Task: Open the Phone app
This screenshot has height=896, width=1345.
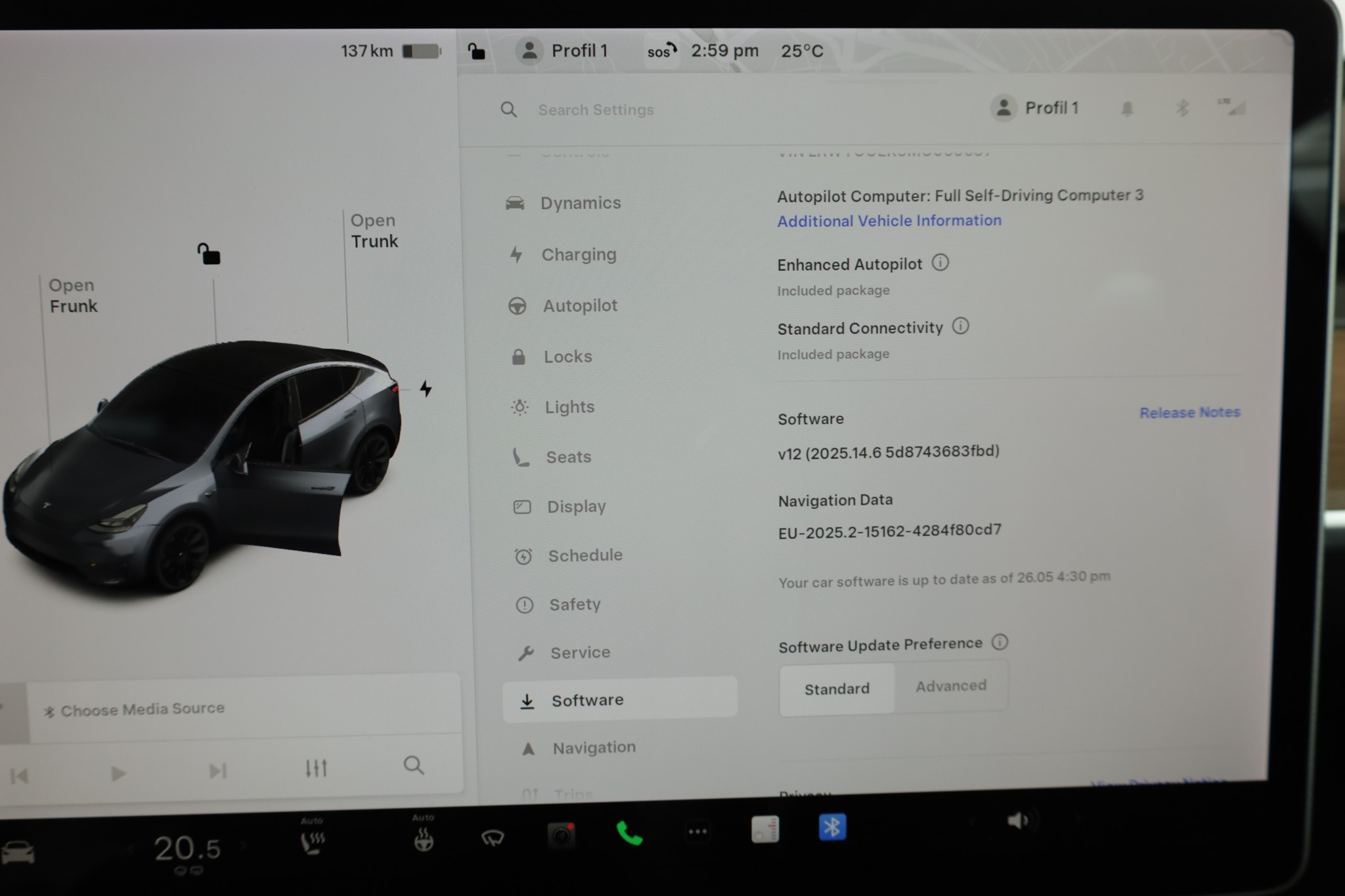Action: pyautogui.click(x=629, y=833)
